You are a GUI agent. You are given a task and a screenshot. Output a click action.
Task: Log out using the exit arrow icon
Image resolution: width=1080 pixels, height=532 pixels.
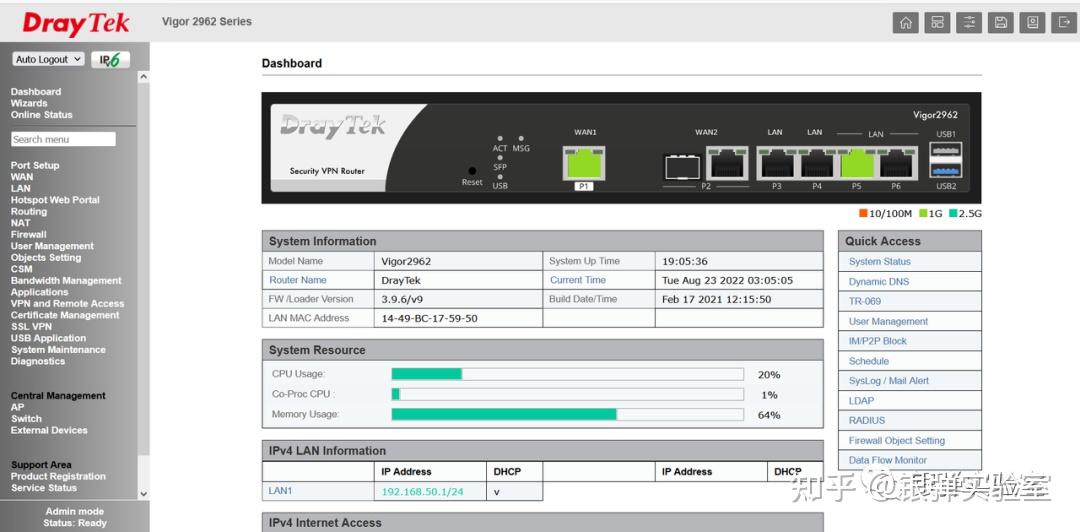point(1063,22)
